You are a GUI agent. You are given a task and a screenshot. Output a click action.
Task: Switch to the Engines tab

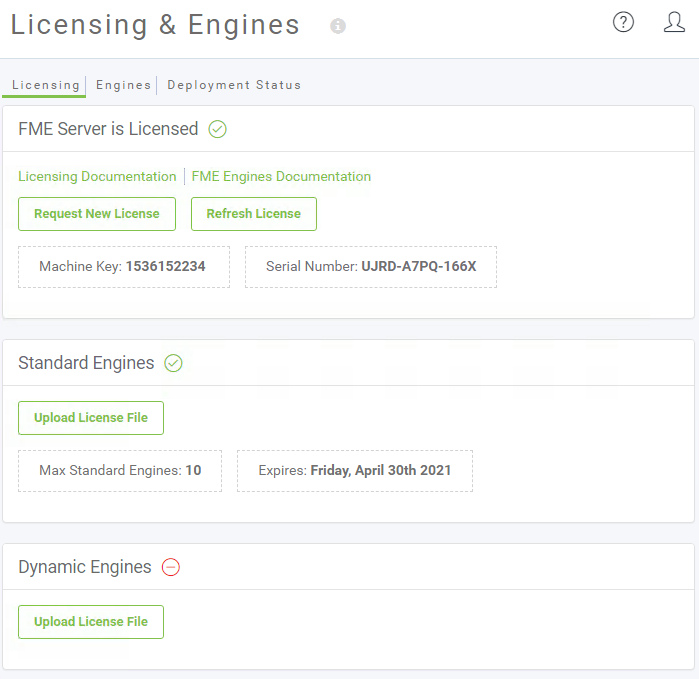click(x=123, y=85)
